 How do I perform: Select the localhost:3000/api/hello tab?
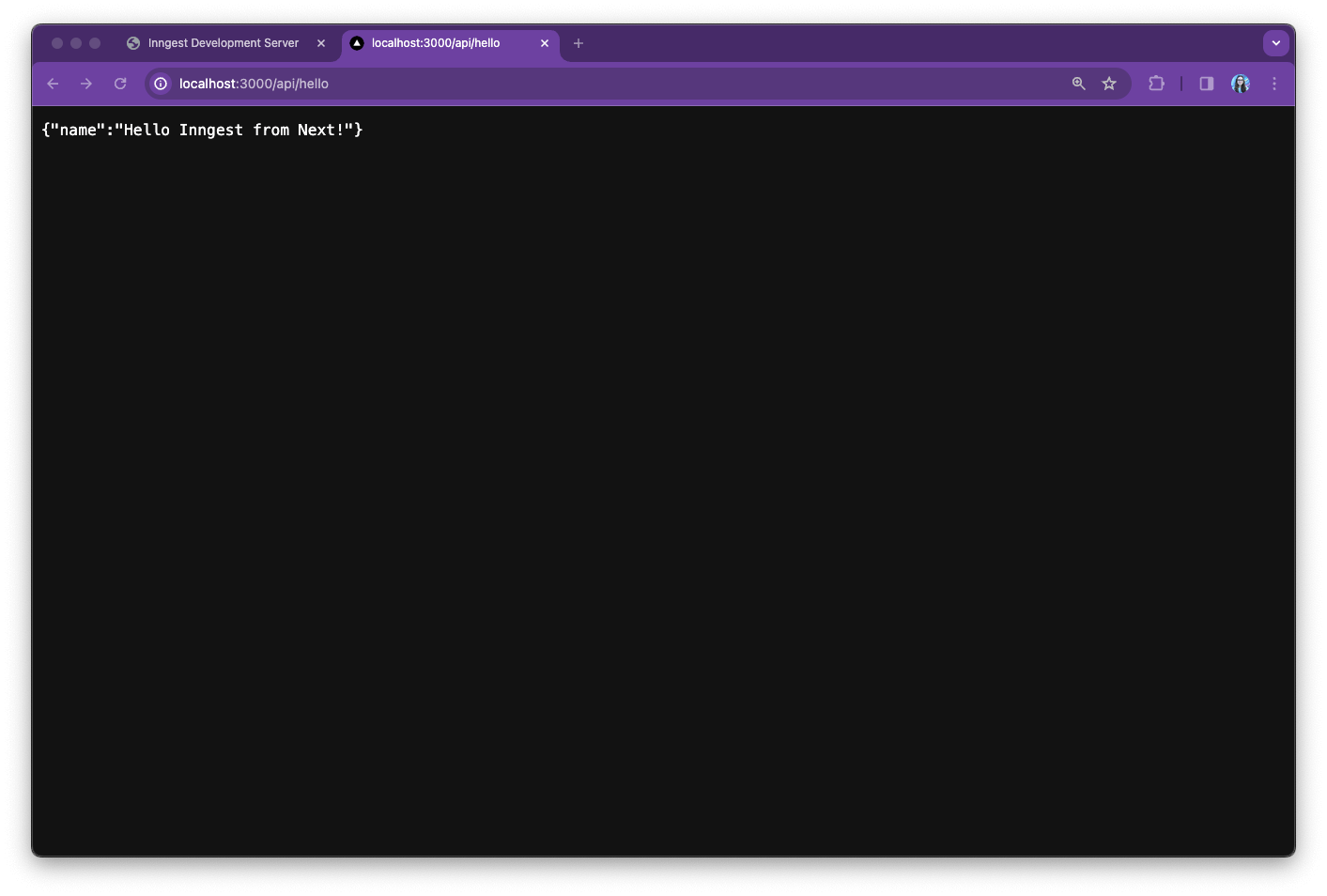[449, 43]
